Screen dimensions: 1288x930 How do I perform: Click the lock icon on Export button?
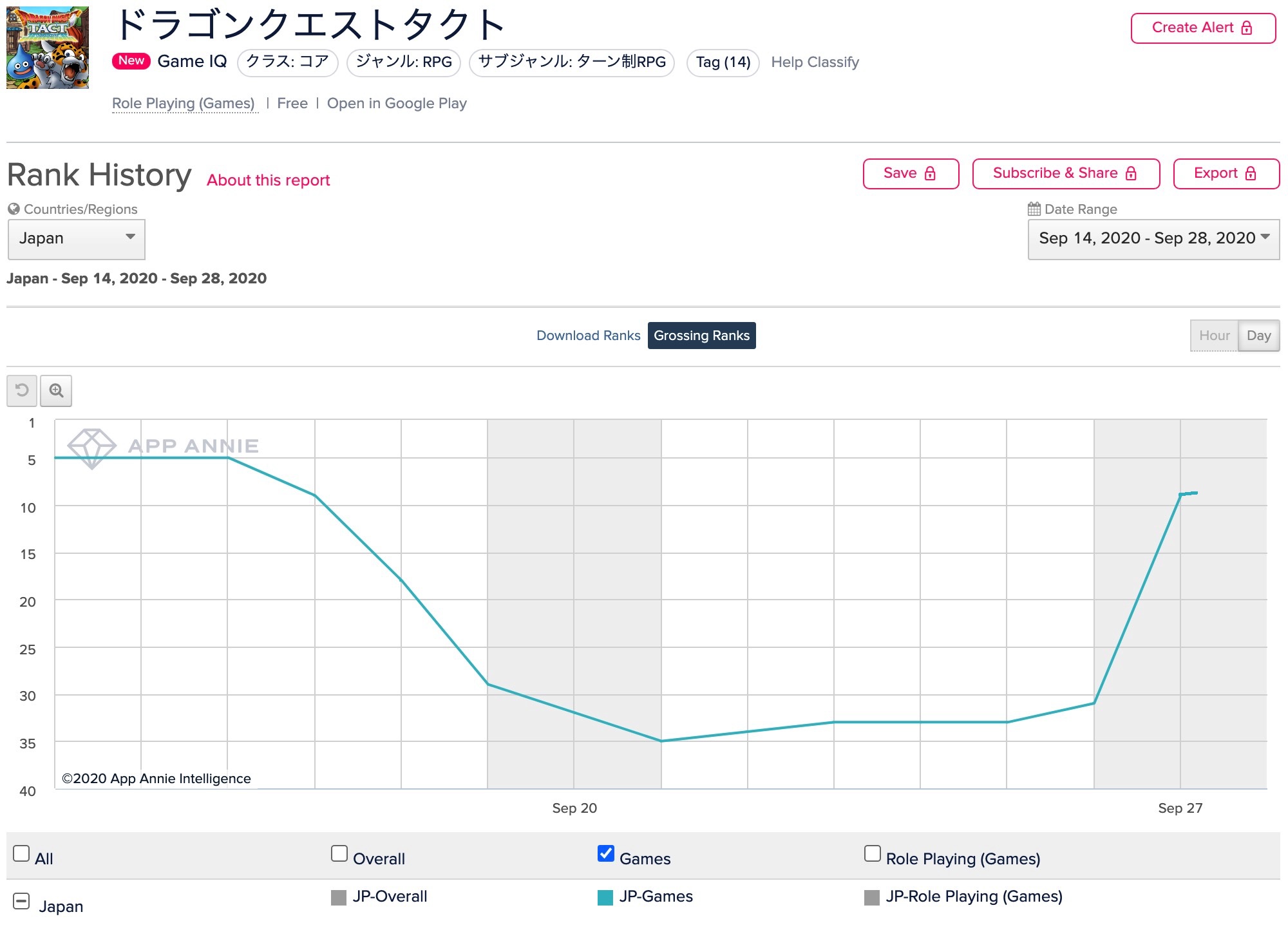point(1251,173)
